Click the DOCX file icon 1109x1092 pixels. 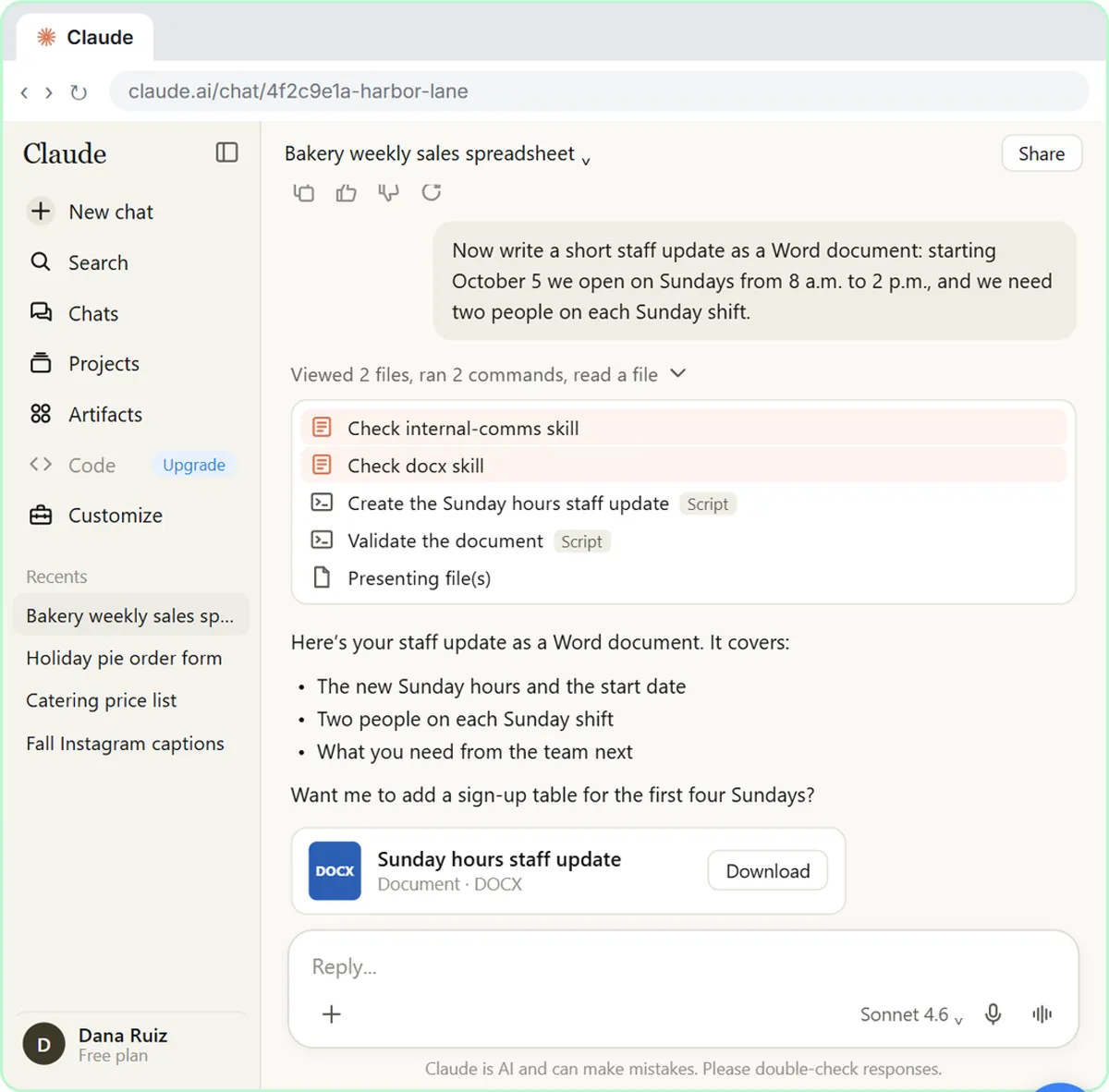(335, 870)
